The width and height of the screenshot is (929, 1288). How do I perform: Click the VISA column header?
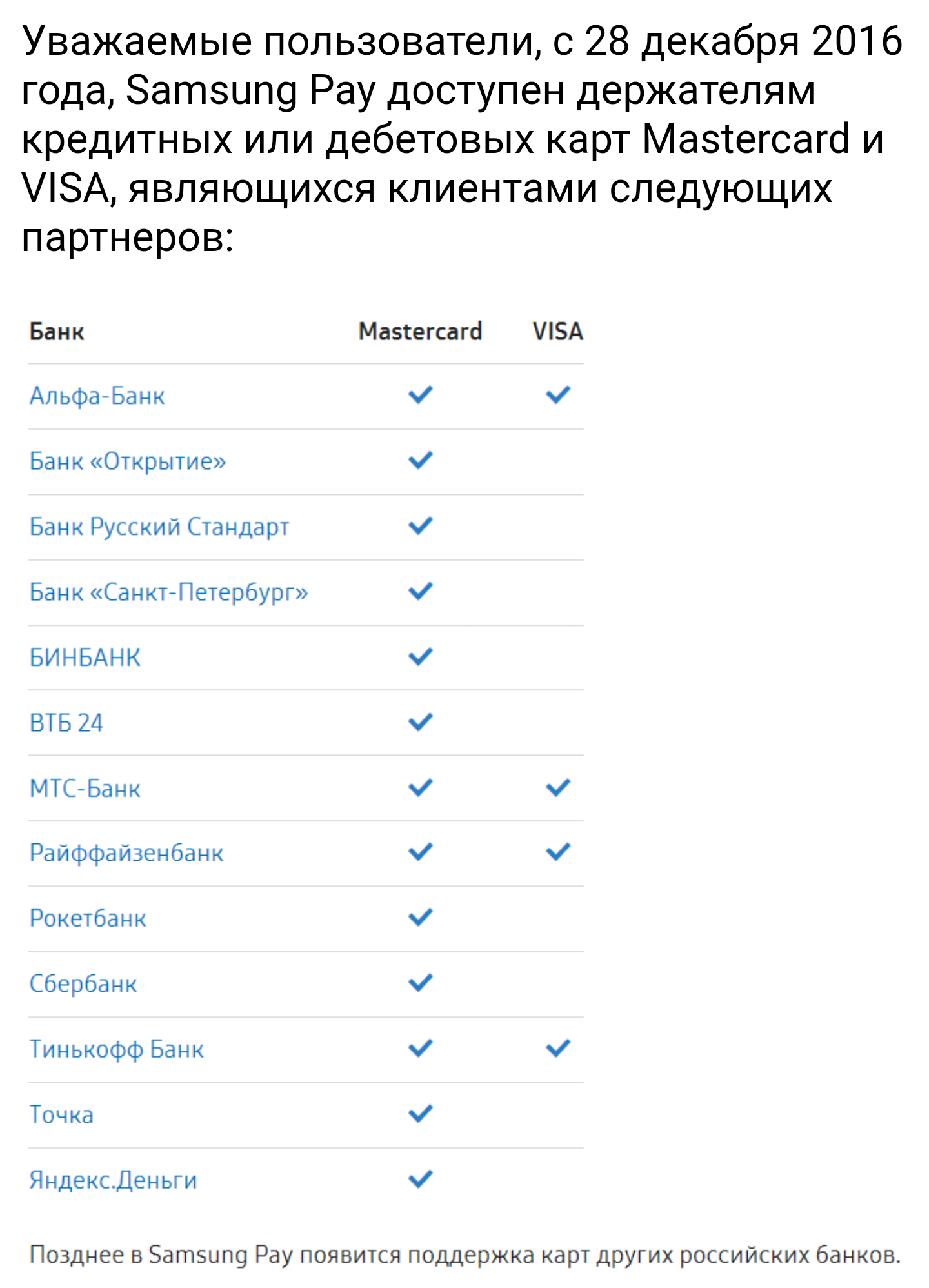558,332
